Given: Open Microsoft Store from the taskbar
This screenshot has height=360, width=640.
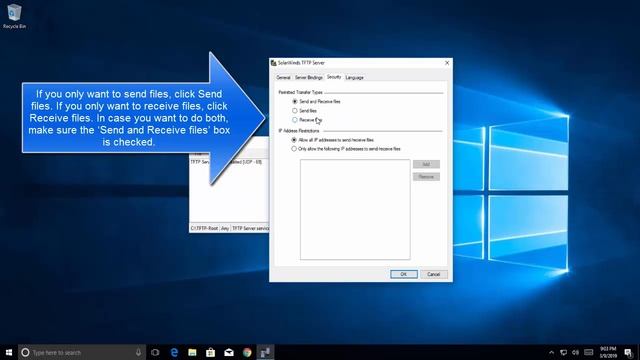Looking at the screenshot, I should pyautogui.click(x=211, y=352).
